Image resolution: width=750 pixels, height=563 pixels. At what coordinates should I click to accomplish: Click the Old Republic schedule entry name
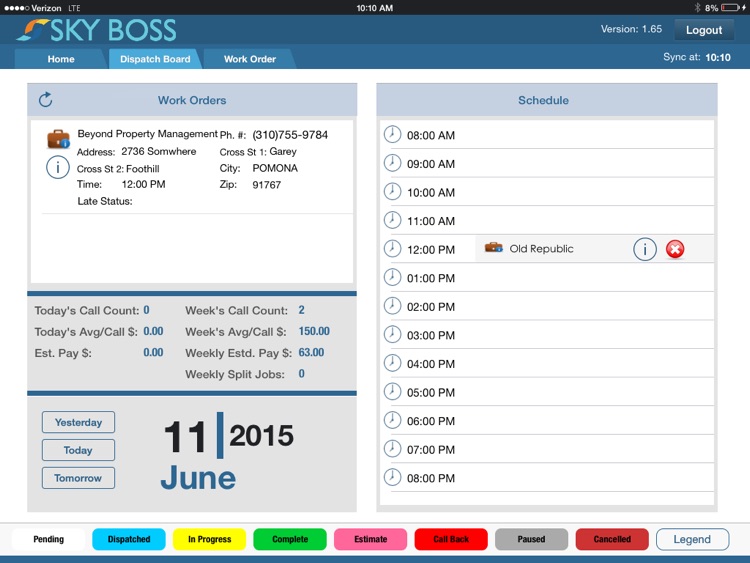(x=541, y=249)
